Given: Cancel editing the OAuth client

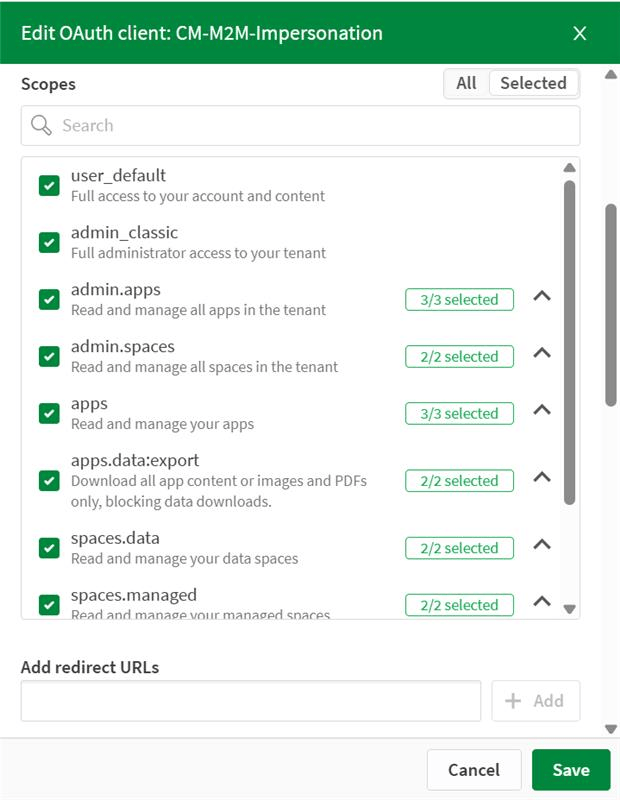Looking at the screenshot, I should [474, 770].
